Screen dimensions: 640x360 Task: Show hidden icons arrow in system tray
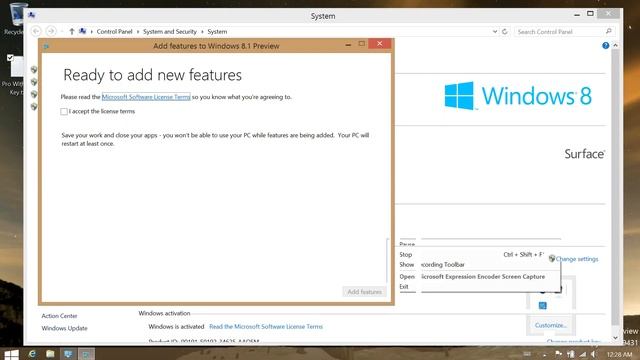544,354
